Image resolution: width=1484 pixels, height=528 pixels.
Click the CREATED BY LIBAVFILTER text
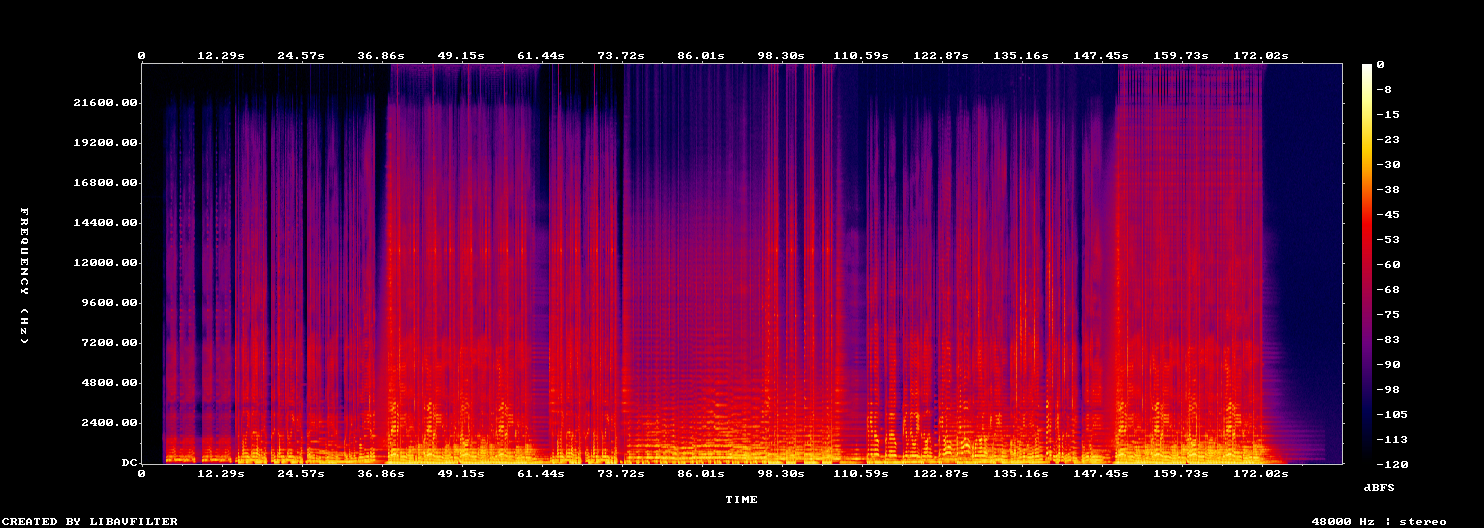pyautogui.click(x=90, y=521)
